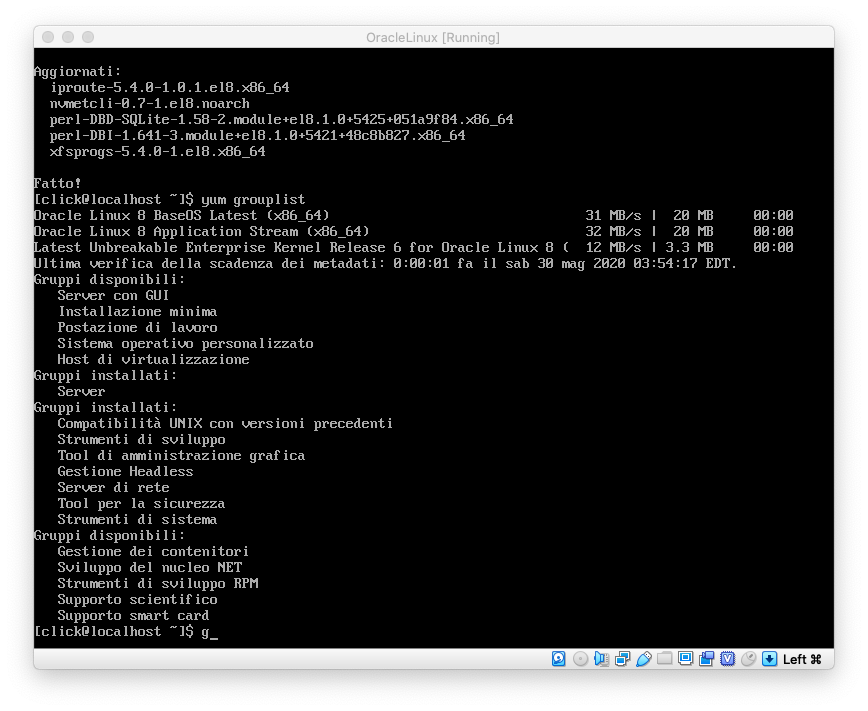Open the USB devices icon
This screenshot has width=868, height=711.
point(643,658)
